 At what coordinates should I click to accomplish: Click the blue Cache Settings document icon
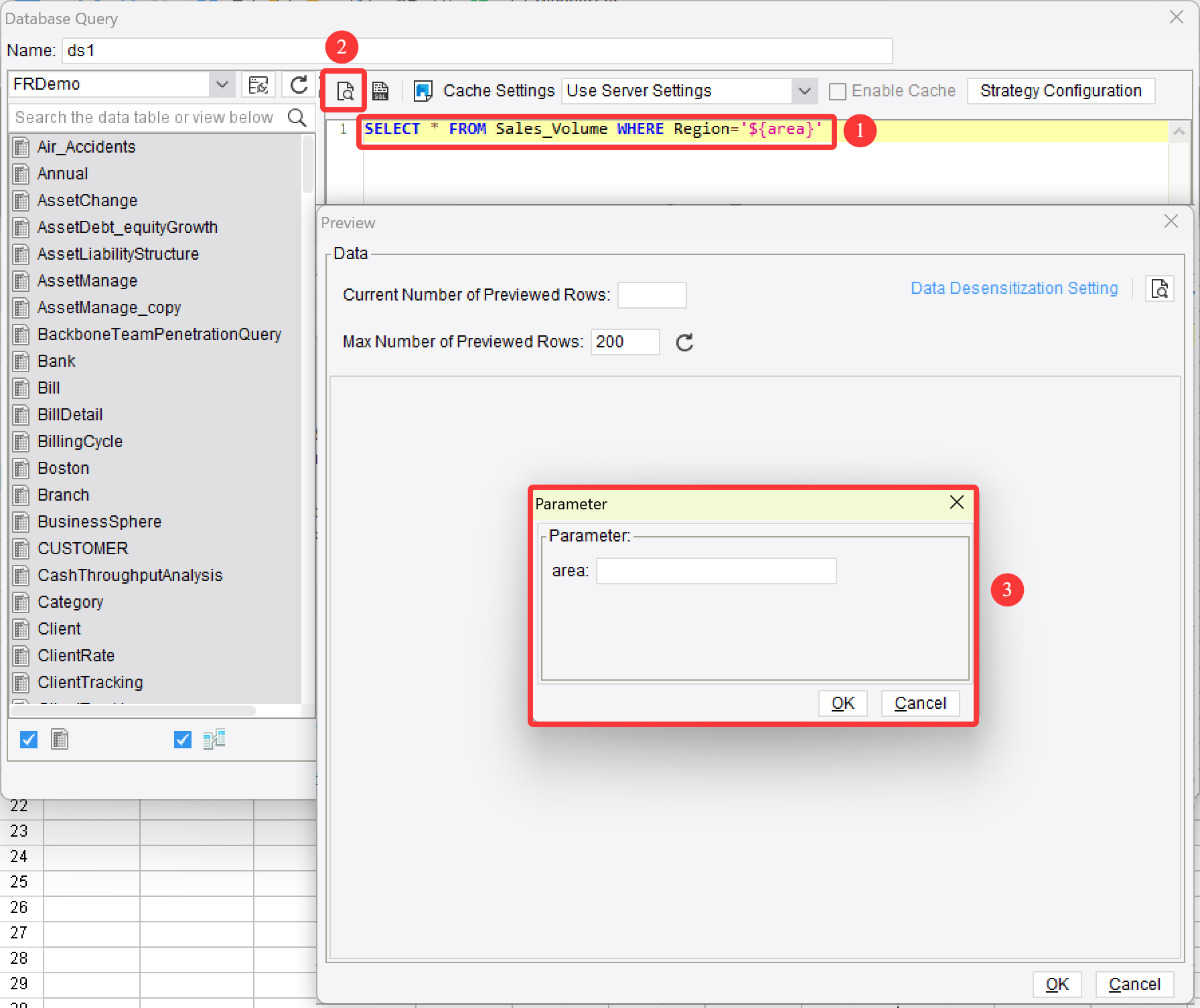point(422,90)
